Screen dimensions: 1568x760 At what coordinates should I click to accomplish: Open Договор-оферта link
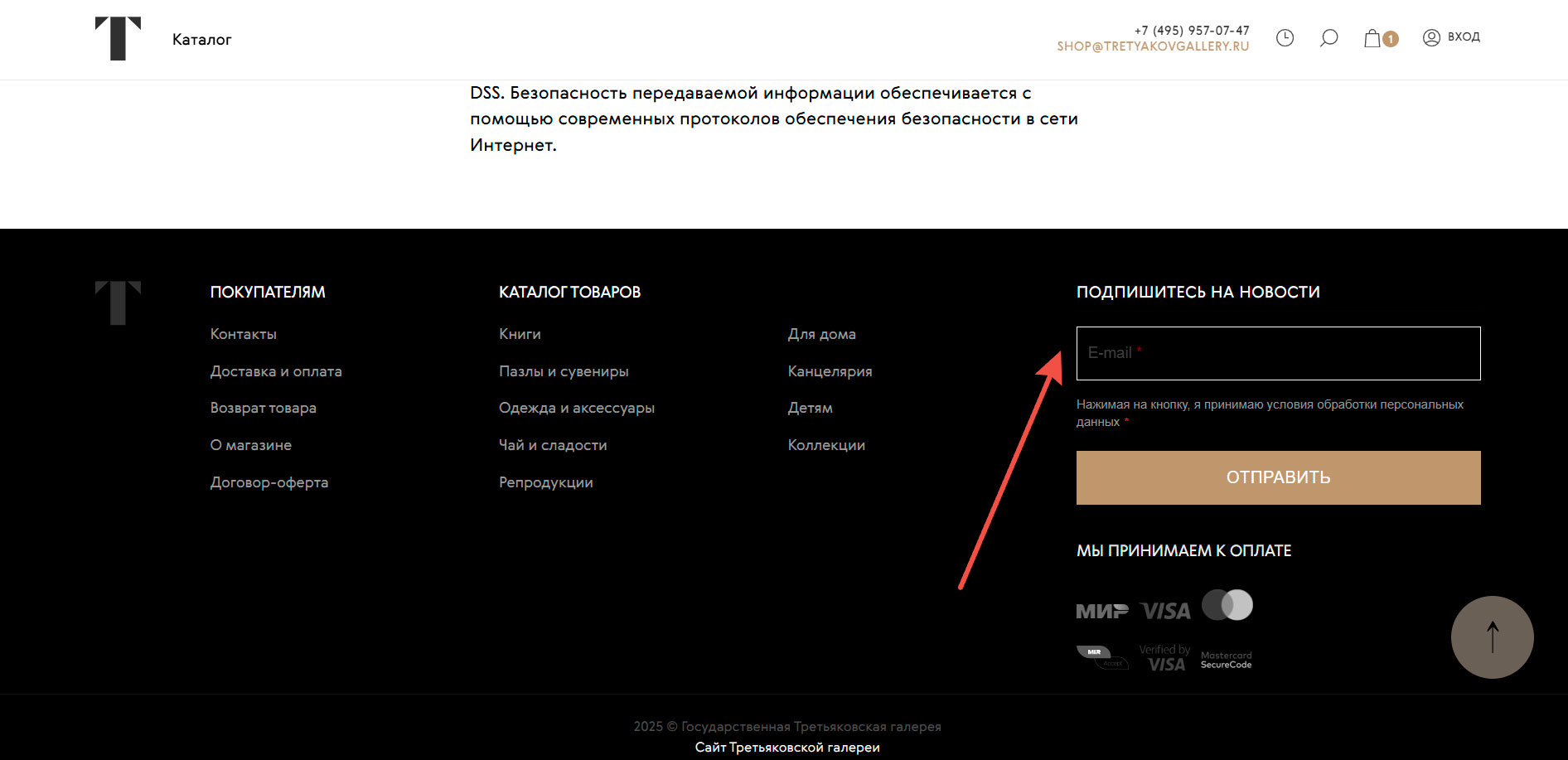click(269, 482)
